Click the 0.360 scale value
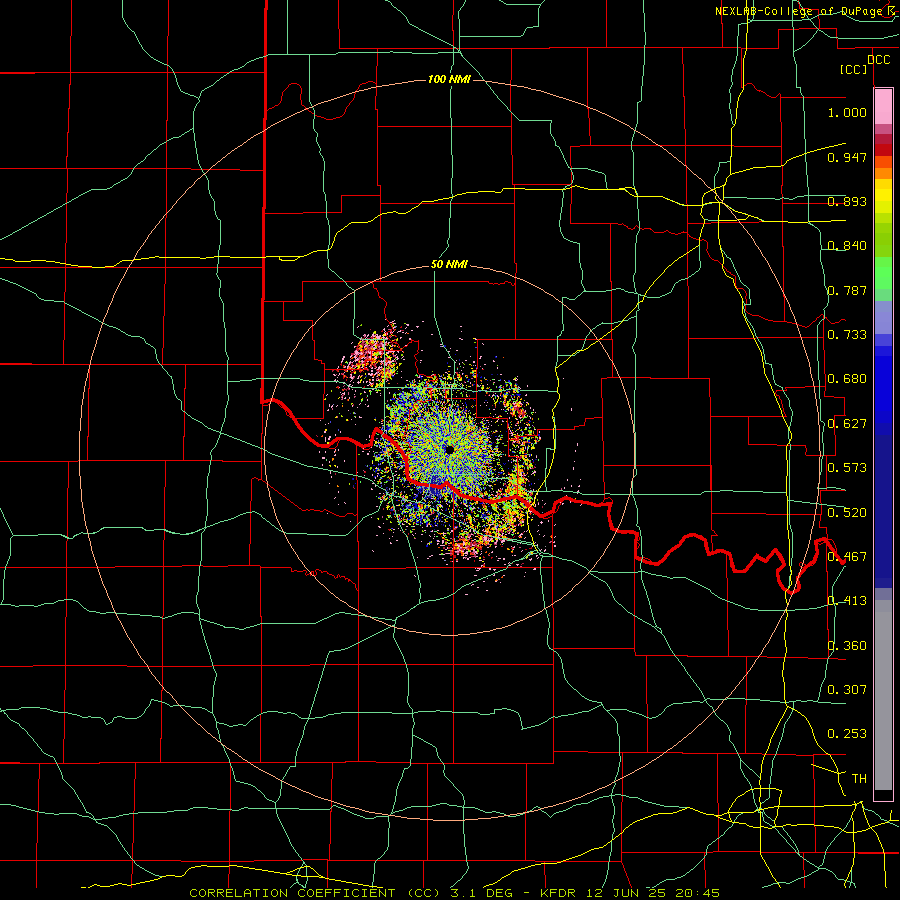Viewport: 900px width, 900px height. coord(847,646)
